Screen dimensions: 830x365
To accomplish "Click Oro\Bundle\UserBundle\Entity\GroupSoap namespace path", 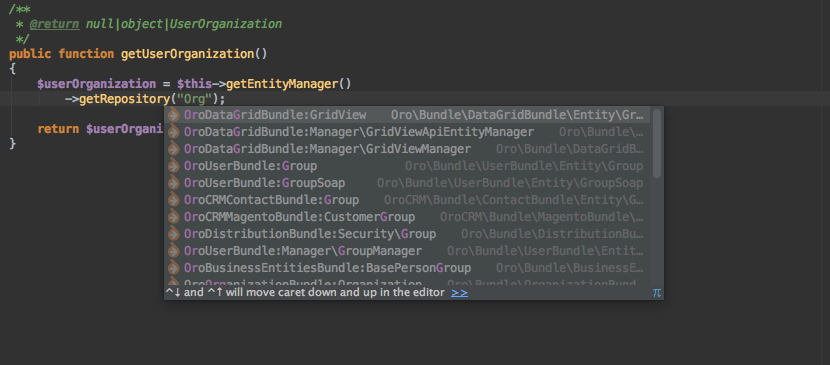I will tap(510, 183).
